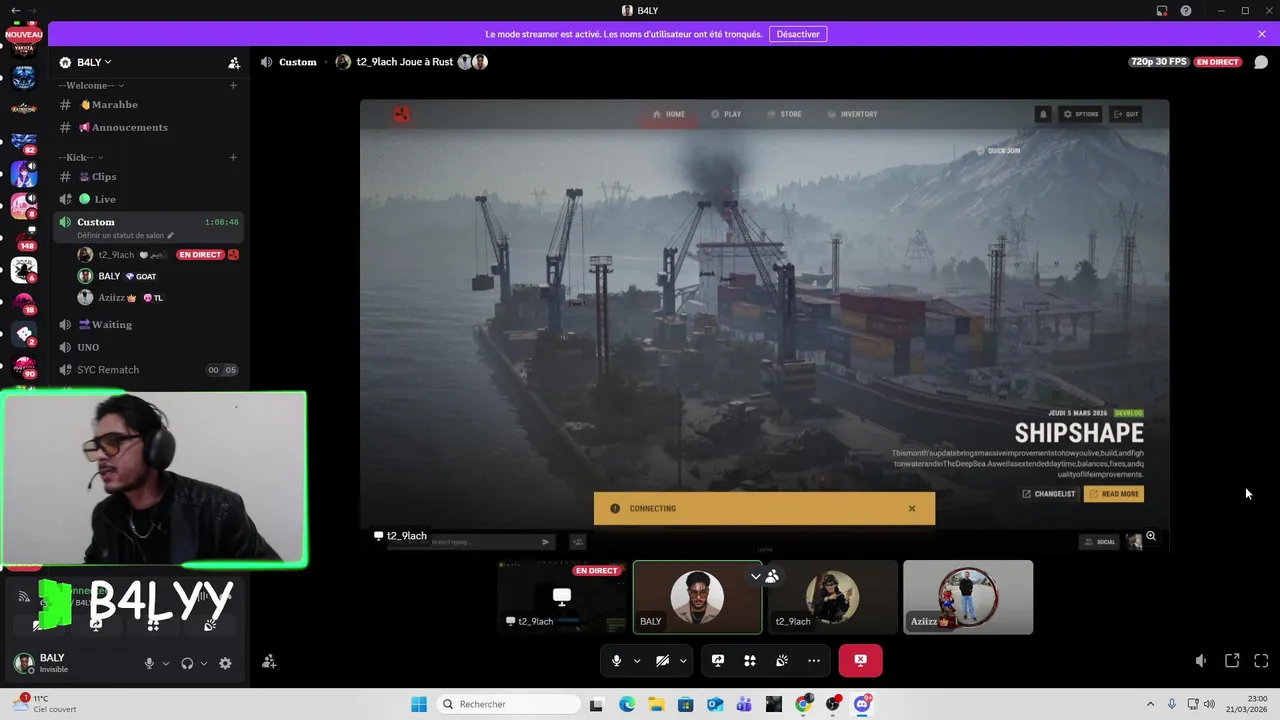Add a channel to the Kick category
This screenshot has height=720, width=1280.
click(233, 157)
